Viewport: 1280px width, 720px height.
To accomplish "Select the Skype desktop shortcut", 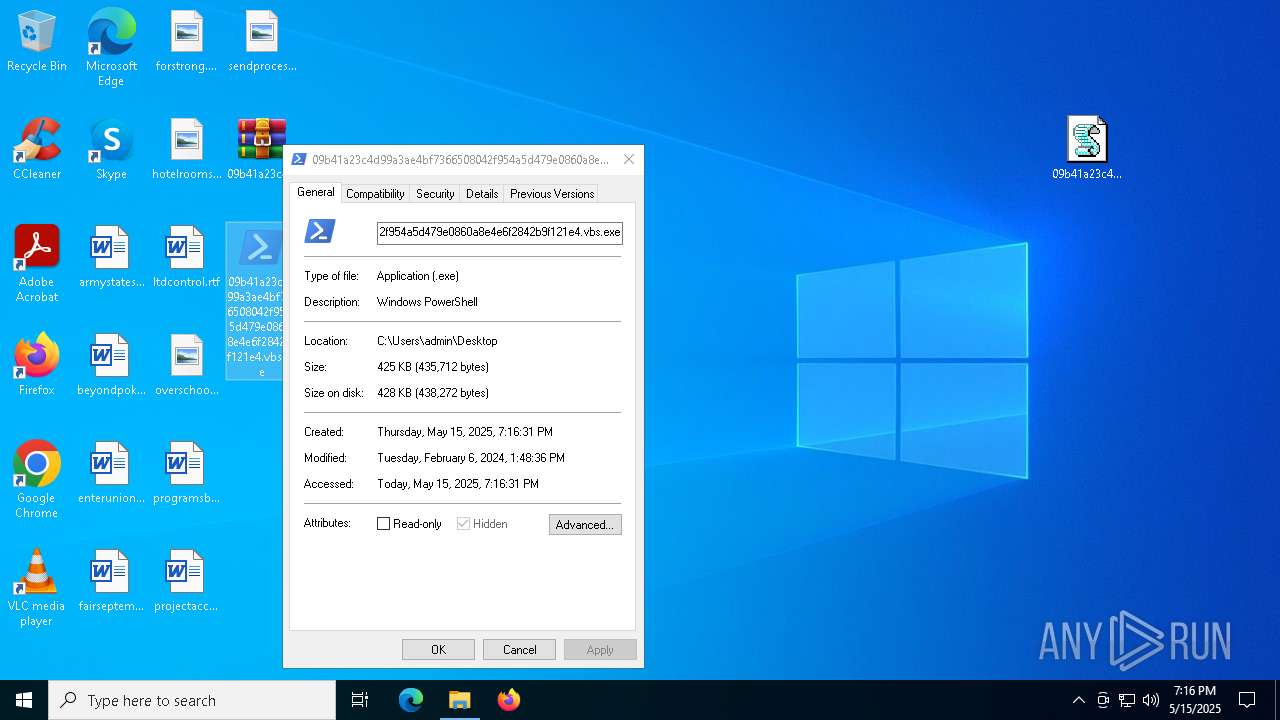I will [111, 150].
